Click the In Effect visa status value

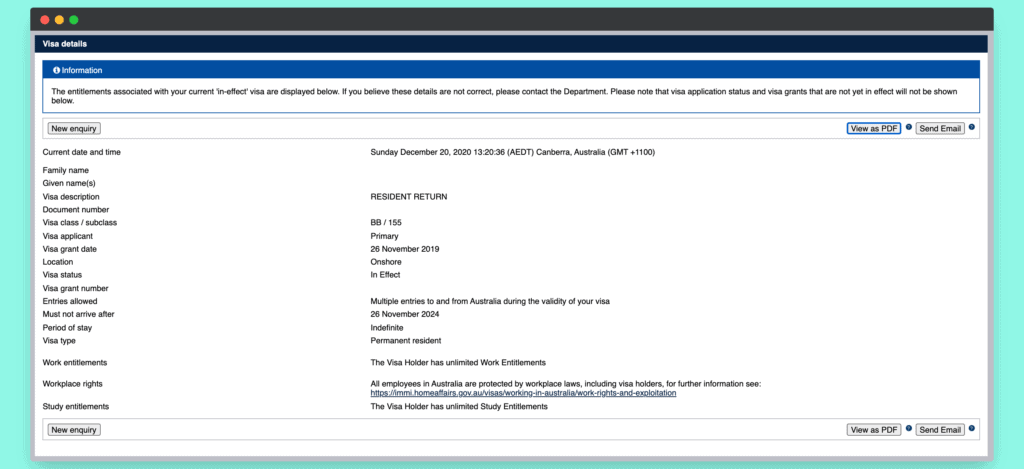pyautogui.click(x=386, y=275)
